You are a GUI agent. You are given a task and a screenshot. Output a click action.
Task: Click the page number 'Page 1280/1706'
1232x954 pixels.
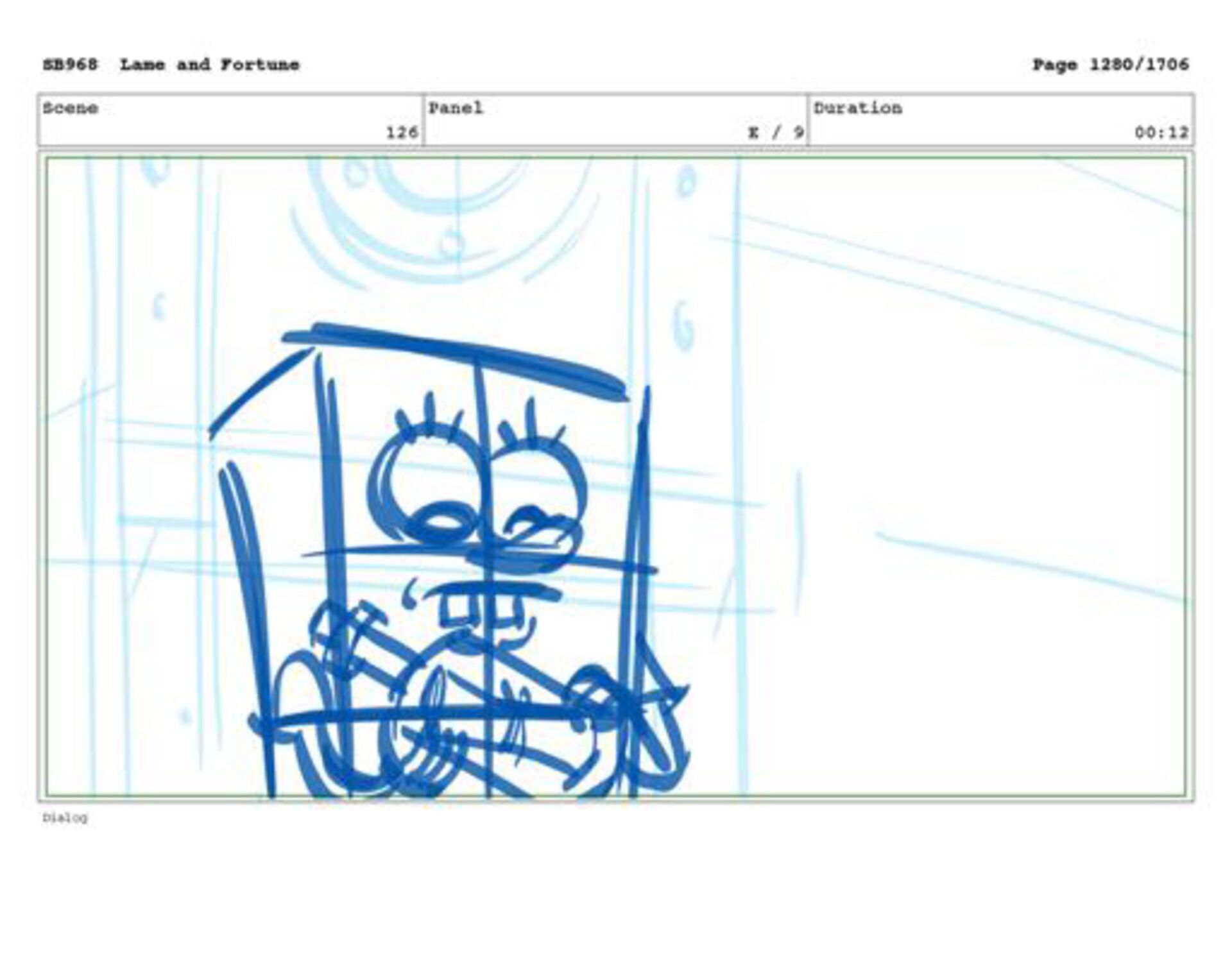pos(1111,65)
